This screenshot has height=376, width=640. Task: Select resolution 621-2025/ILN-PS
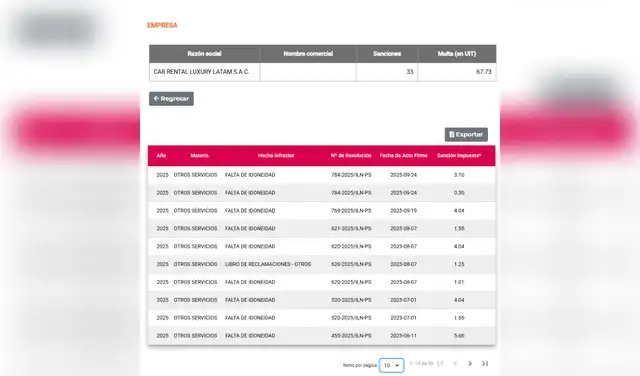351,229
